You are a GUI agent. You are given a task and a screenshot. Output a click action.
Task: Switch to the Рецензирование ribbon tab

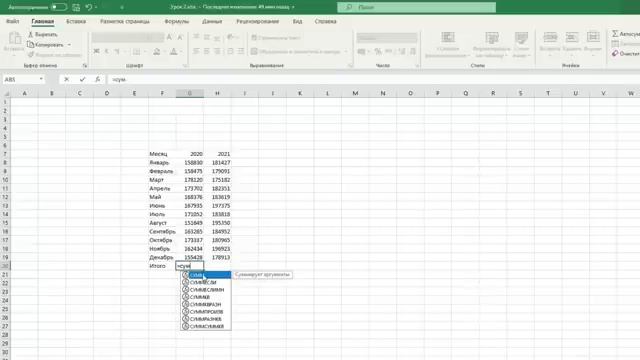(x=258, y=21)
